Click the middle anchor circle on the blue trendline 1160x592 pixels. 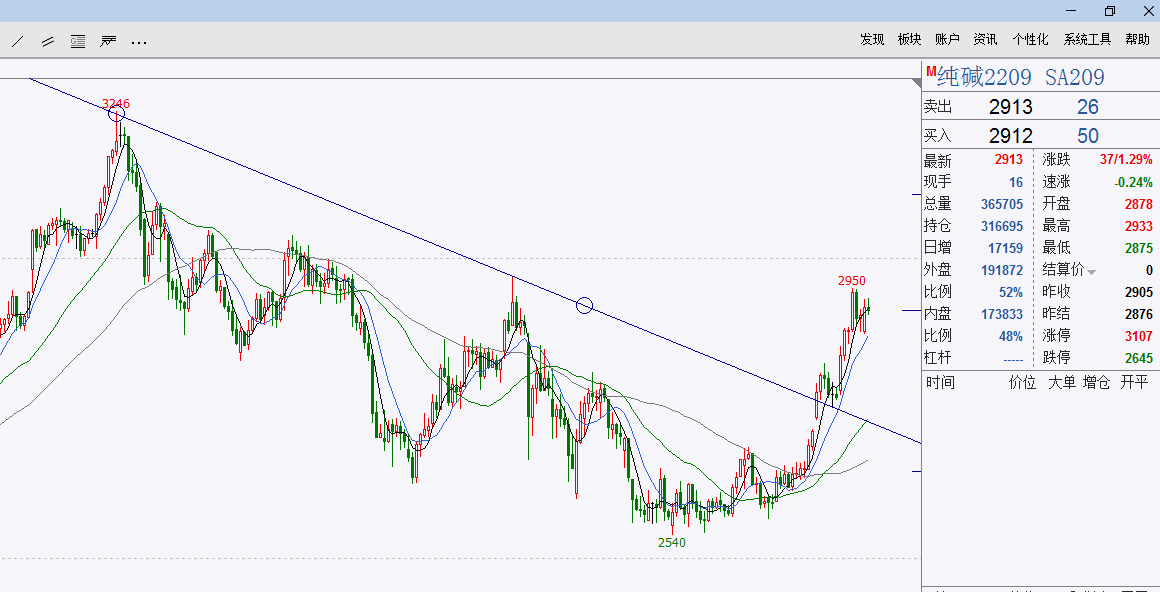(x=584, y=305)
